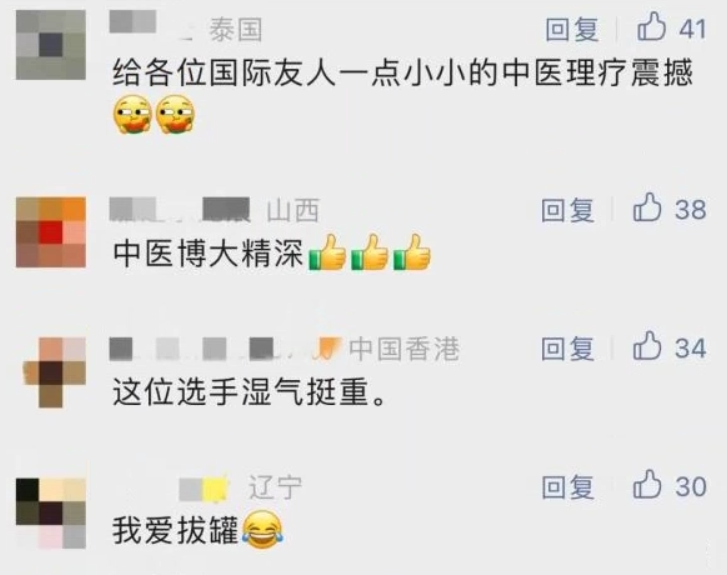Like the Thailand user's comment
Screen dimensions: 727x575
651,27
